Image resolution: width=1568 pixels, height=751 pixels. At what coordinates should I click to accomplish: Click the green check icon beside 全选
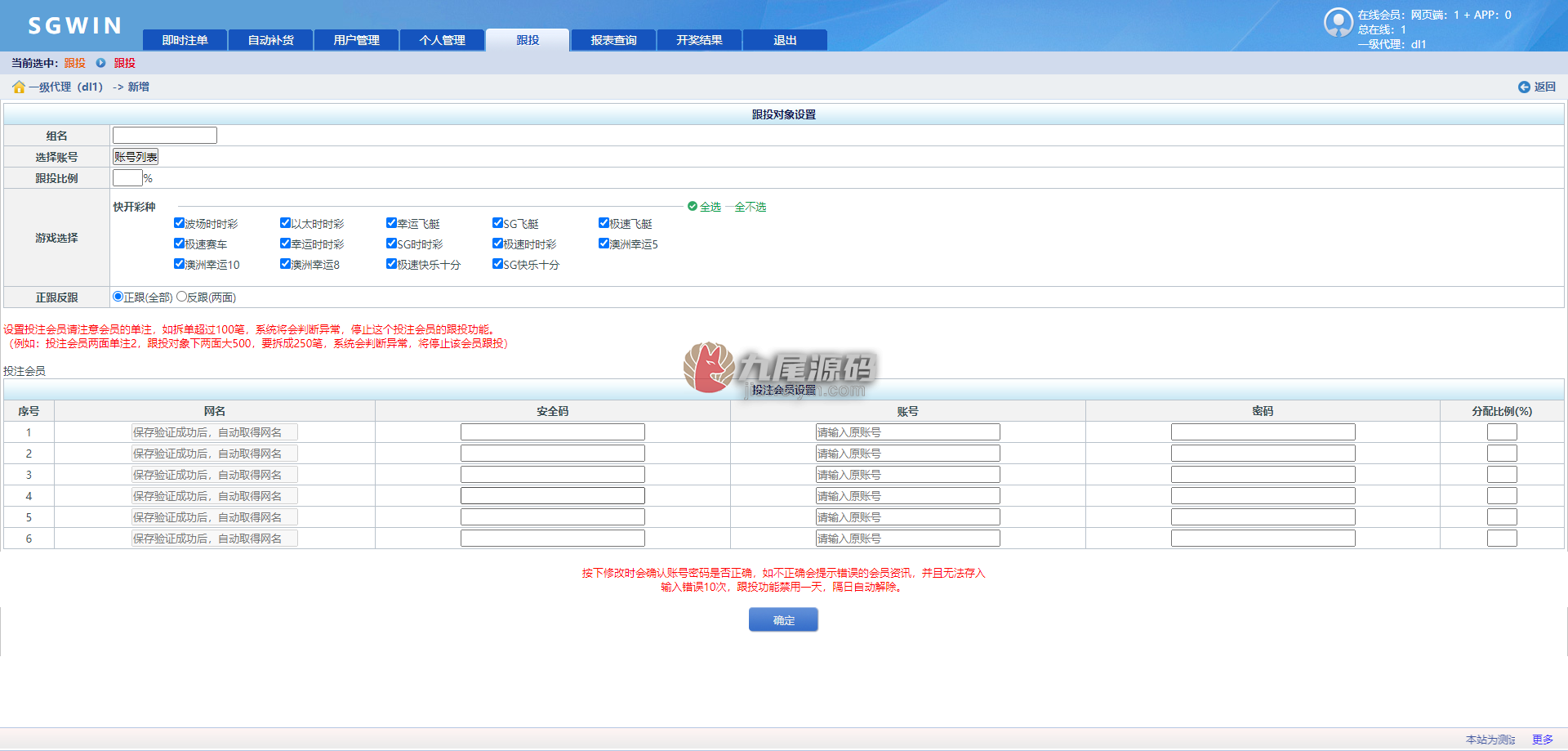pos(693,207)
